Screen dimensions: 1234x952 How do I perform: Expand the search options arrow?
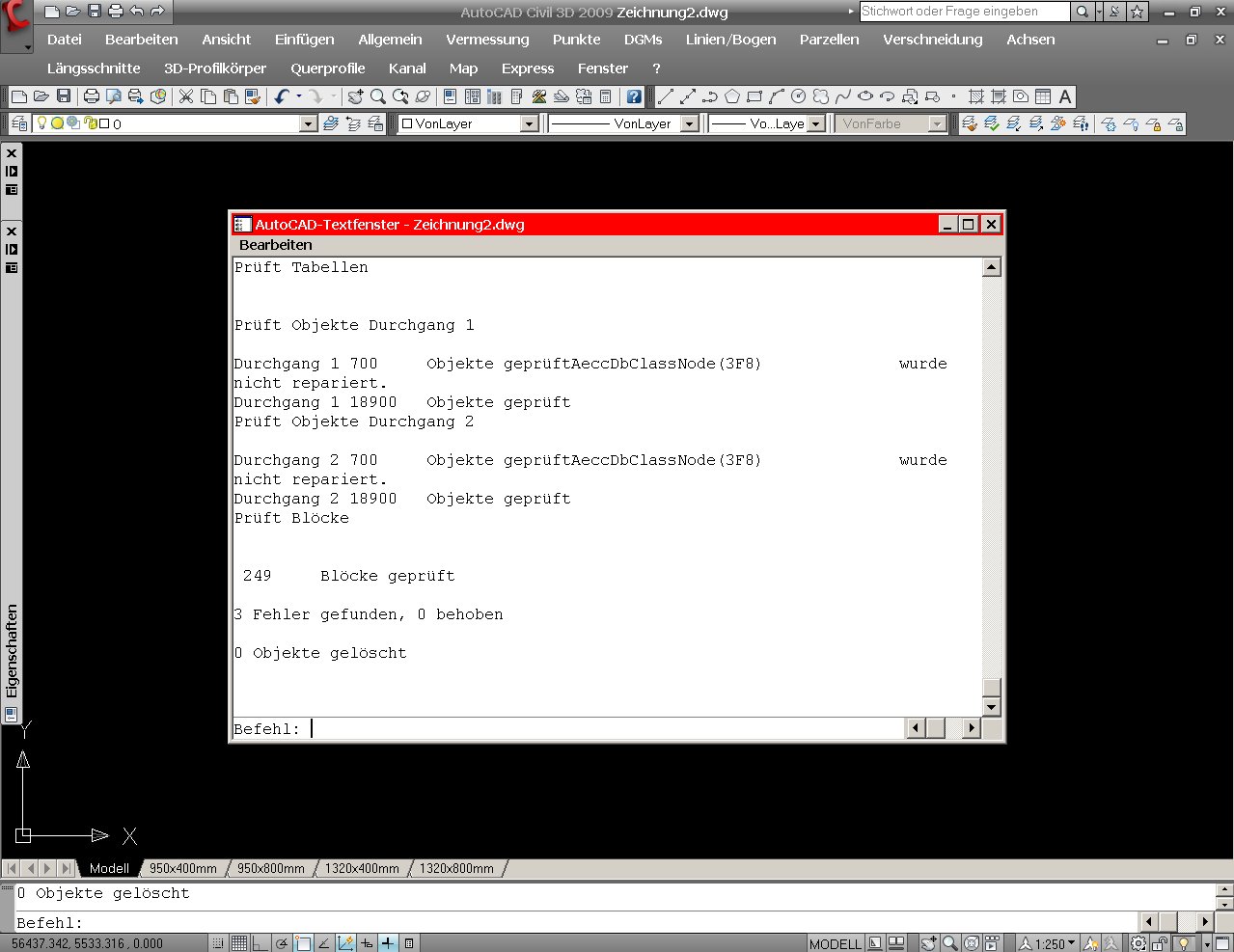coord(1099,12)
